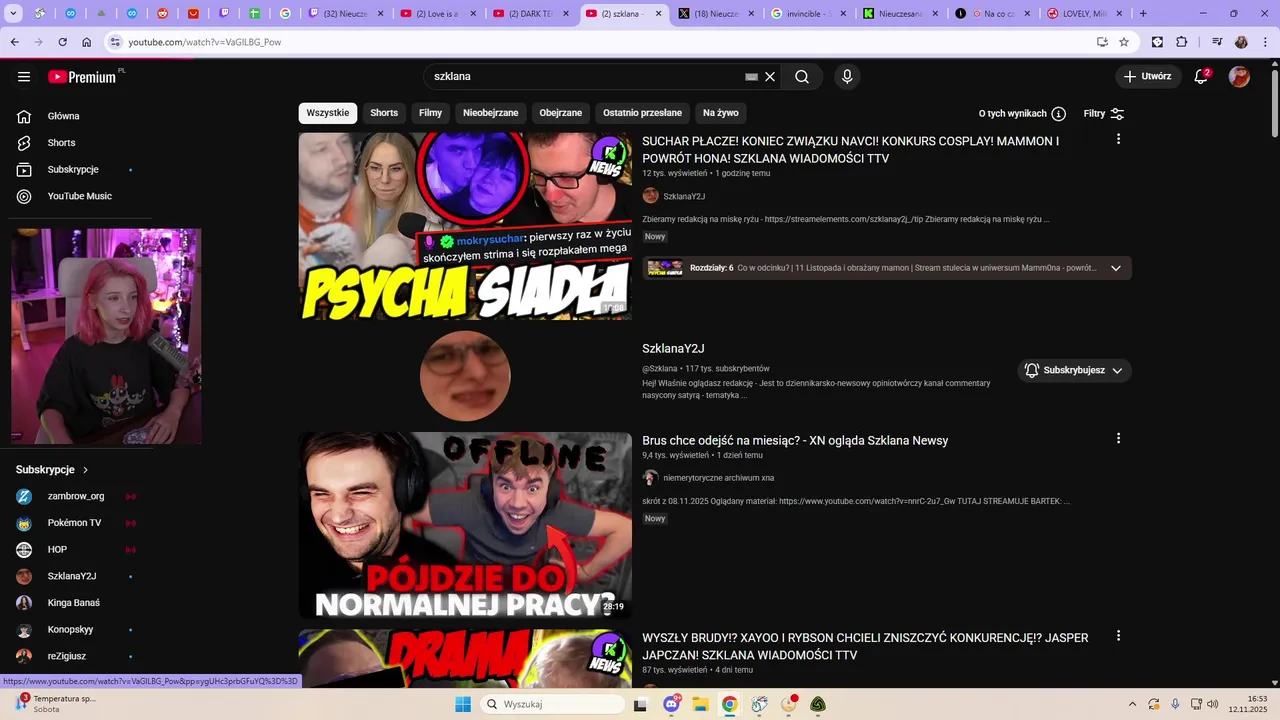
Task: Open the Filtry filters panel
Action: click(x=1104, y=114)
